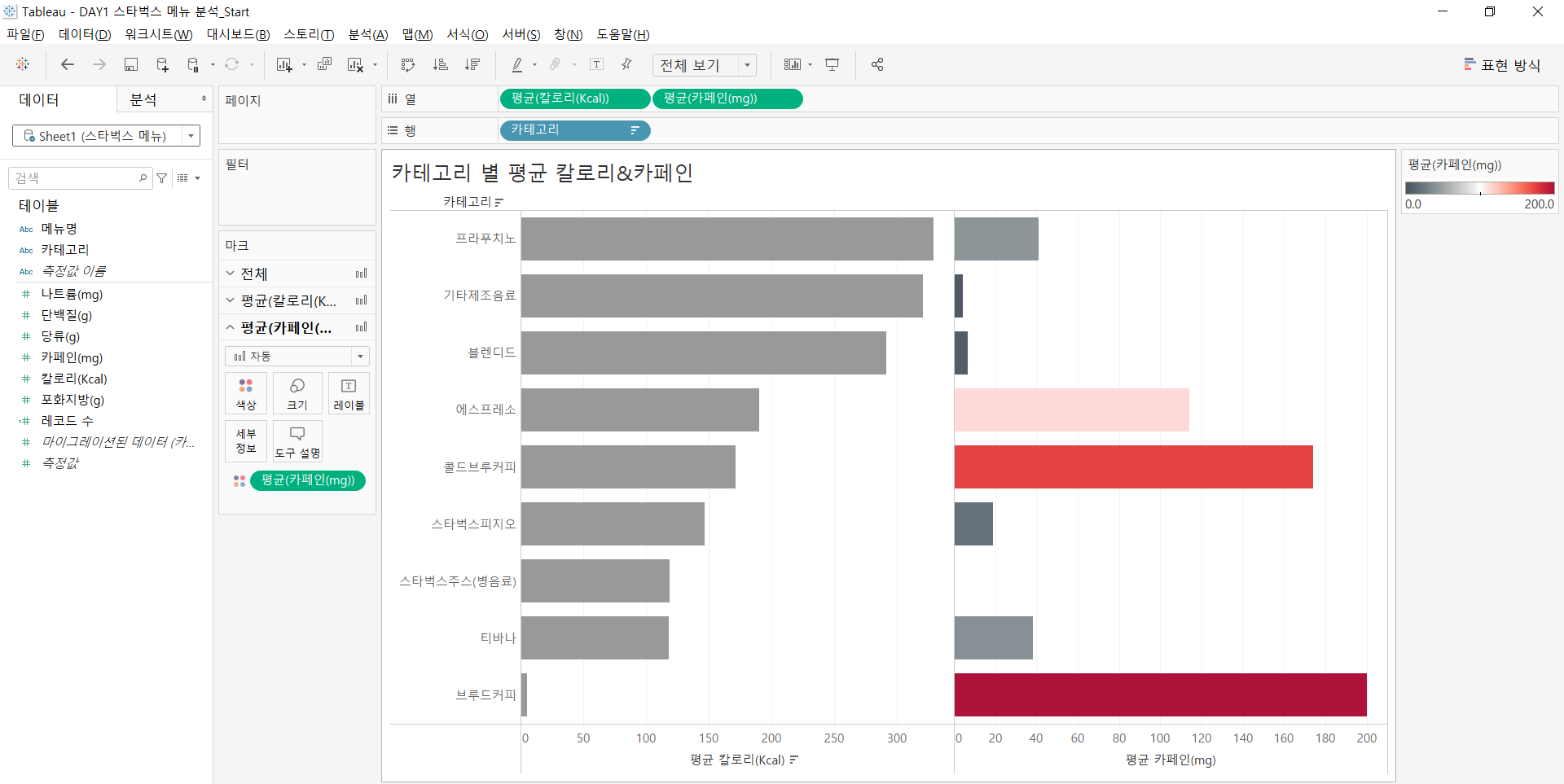
Task: Click the search magnifier in data pane
Action: click(143, 177)
